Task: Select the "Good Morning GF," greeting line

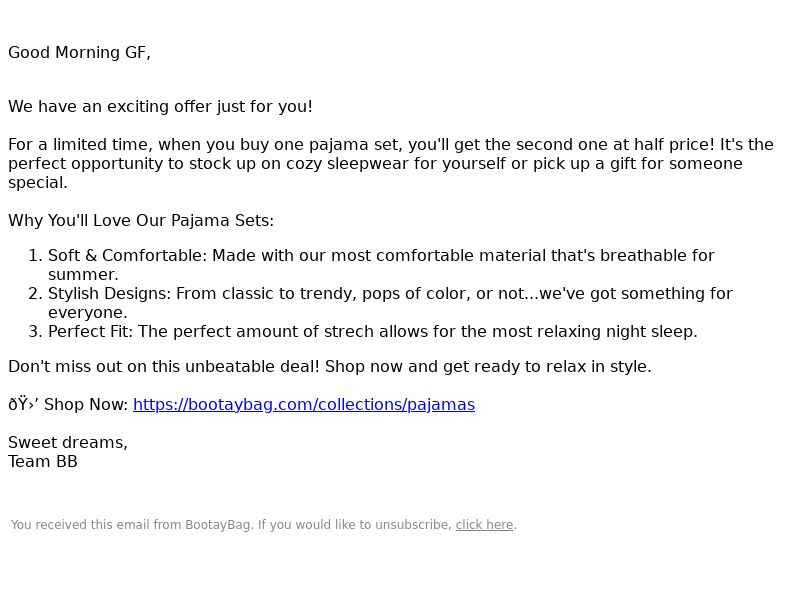Action: point(79,53)
